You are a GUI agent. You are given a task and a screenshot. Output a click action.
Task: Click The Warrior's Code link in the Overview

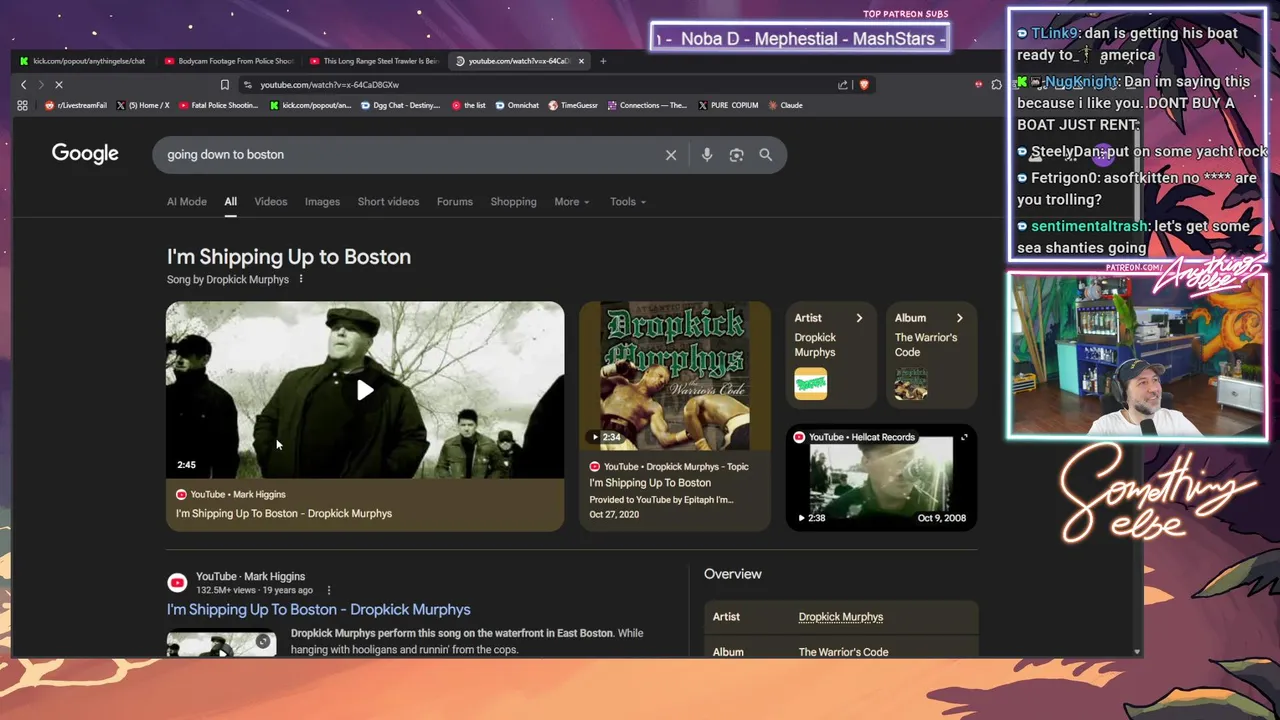coord(843,652)
